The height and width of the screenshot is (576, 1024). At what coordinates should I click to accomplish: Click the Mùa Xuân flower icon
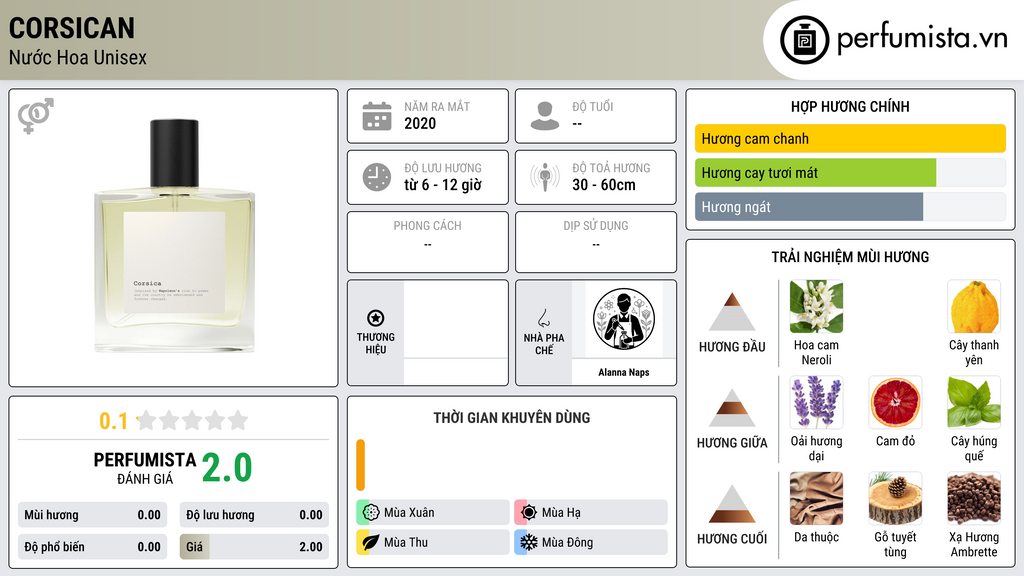click(371, 513)
